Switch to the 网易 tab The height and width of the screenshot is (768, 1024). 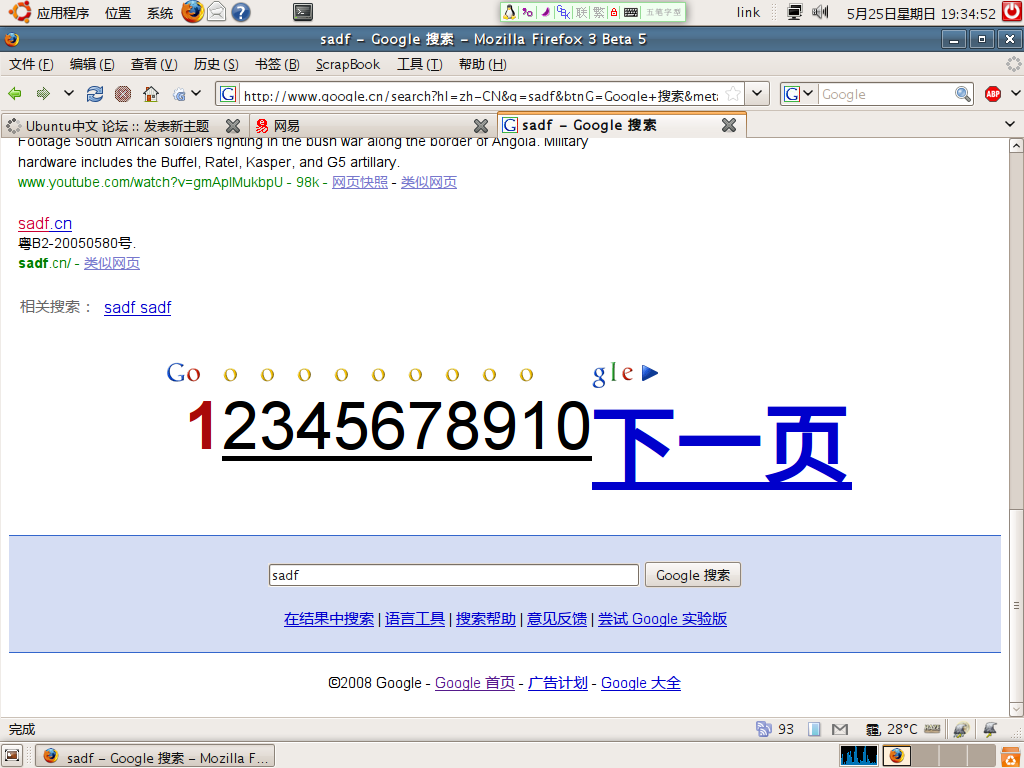point(372,125)
